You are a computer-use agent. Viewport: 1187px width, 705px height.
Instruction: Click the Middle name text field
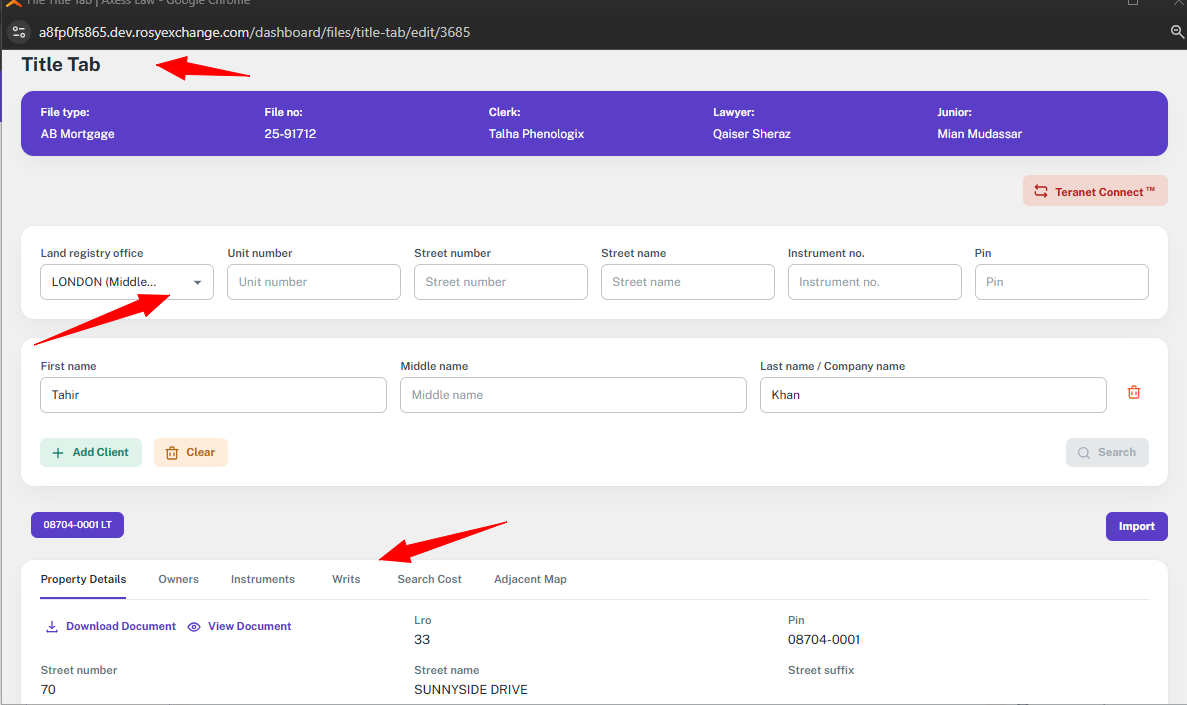point(573,395)
